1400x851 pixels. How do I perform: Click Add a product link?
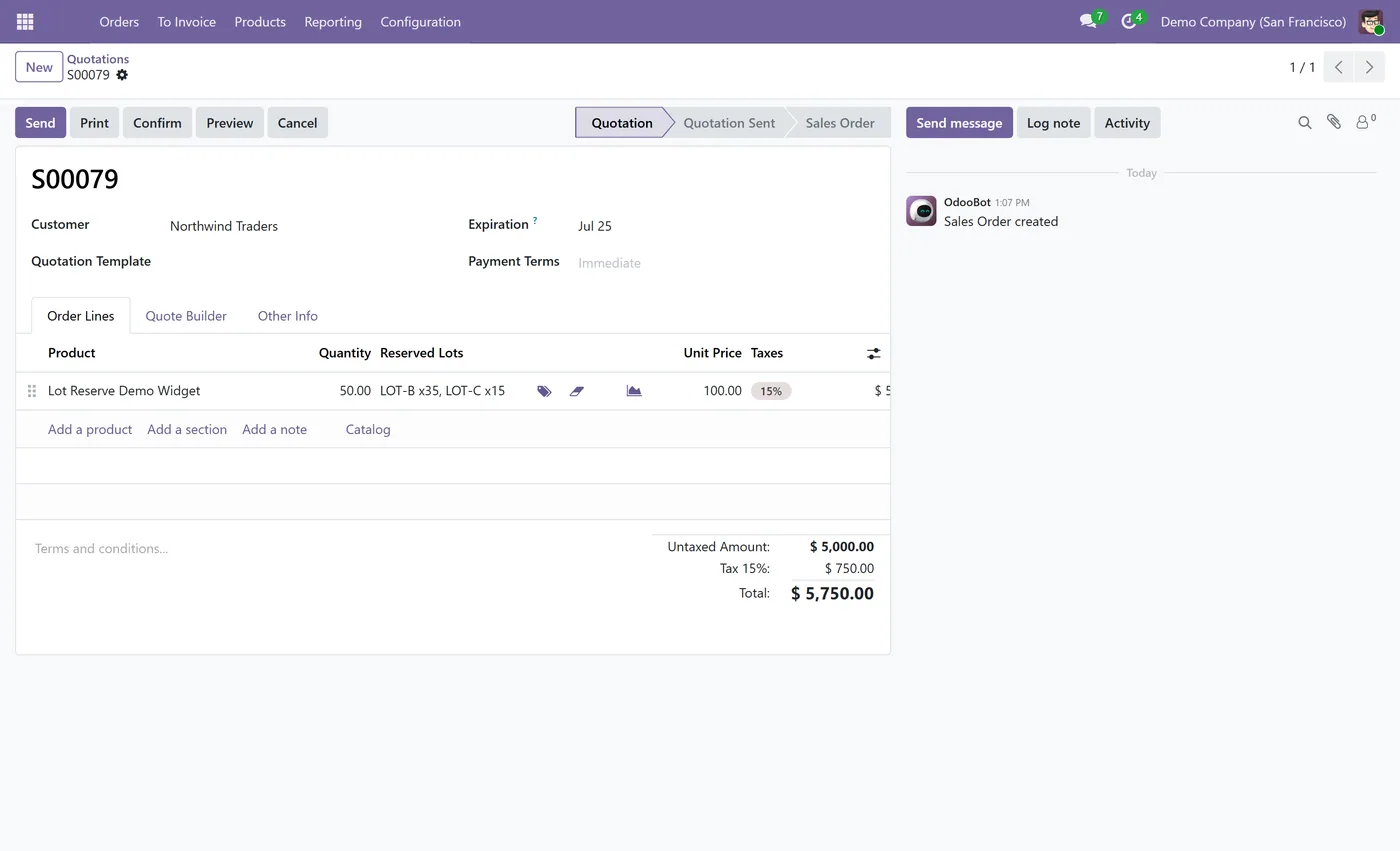pos(90,429)
